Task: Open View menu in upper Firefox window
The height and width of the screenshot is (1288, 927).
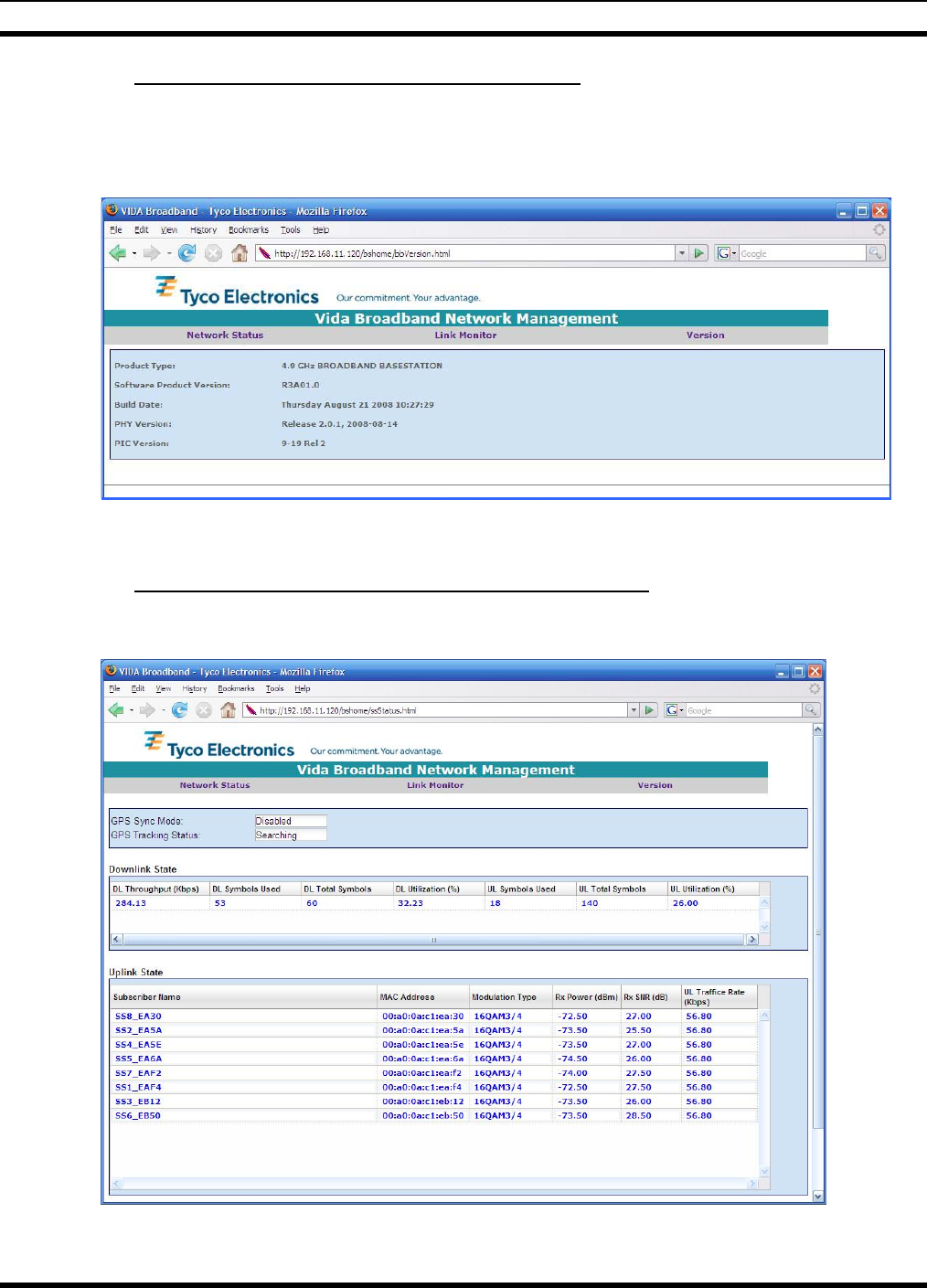Action: coord(169,230)
